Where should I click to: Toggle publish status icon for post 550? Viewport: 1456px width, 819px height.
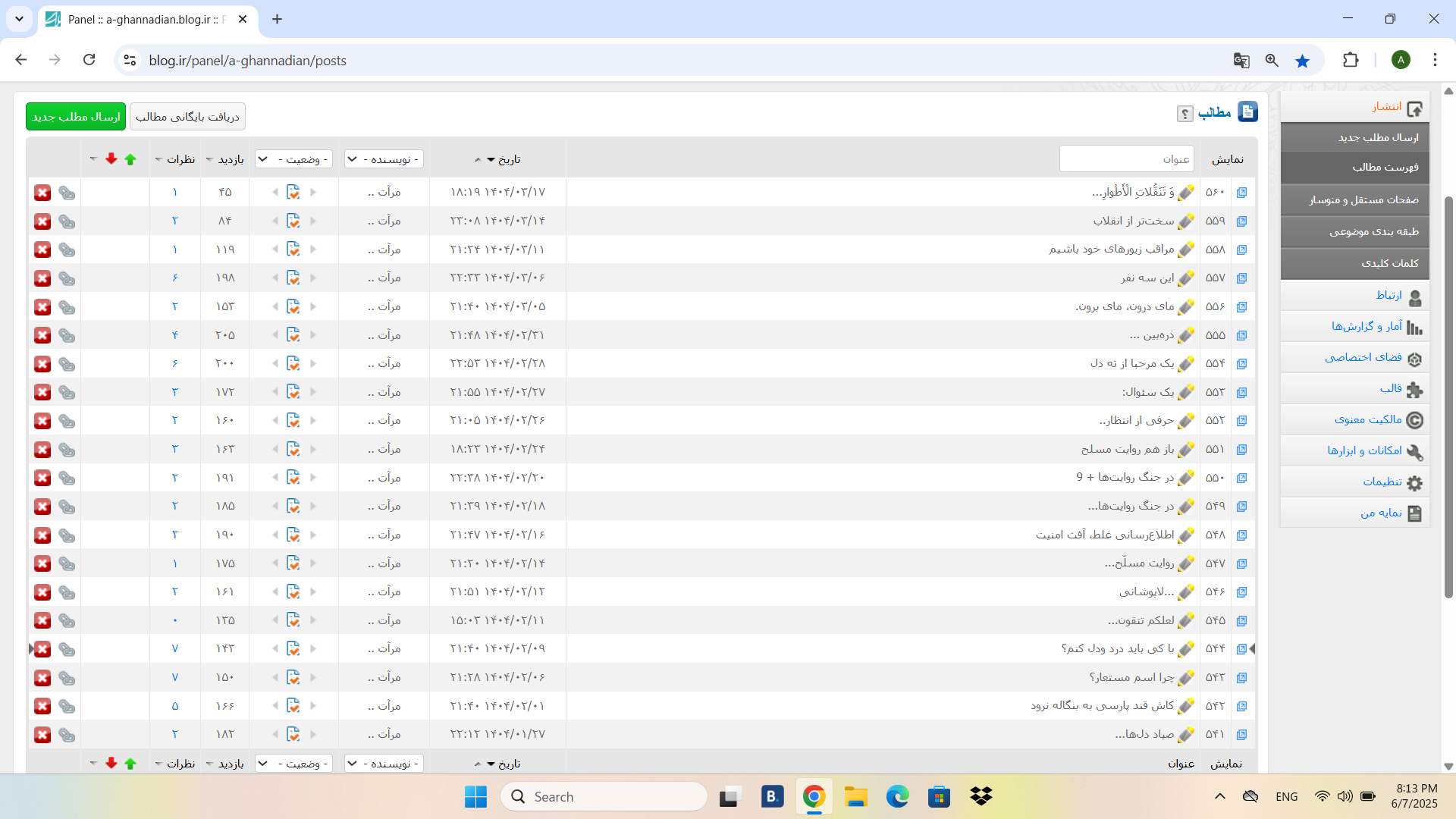coord(293,478)
